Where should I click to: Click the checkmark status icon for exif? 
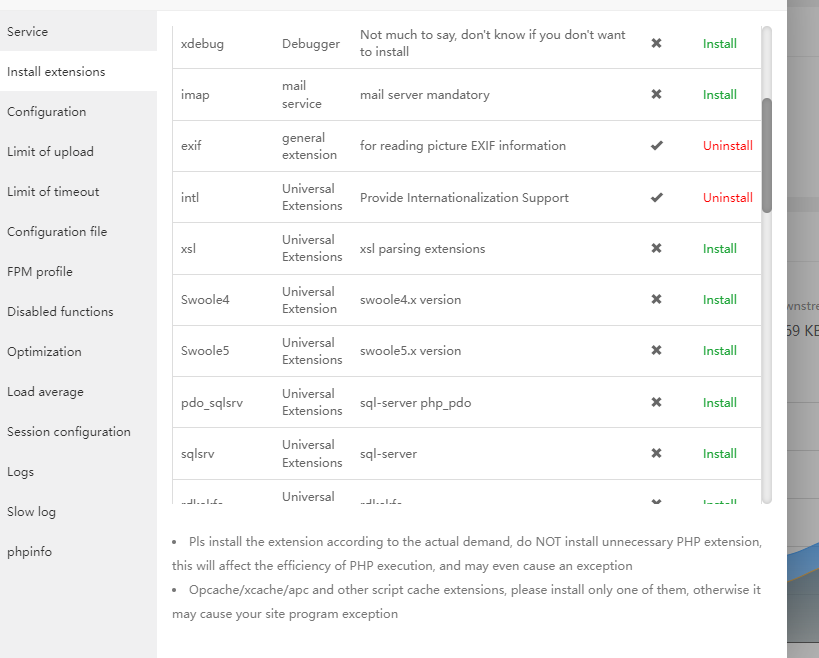click(x=656, y=145)
